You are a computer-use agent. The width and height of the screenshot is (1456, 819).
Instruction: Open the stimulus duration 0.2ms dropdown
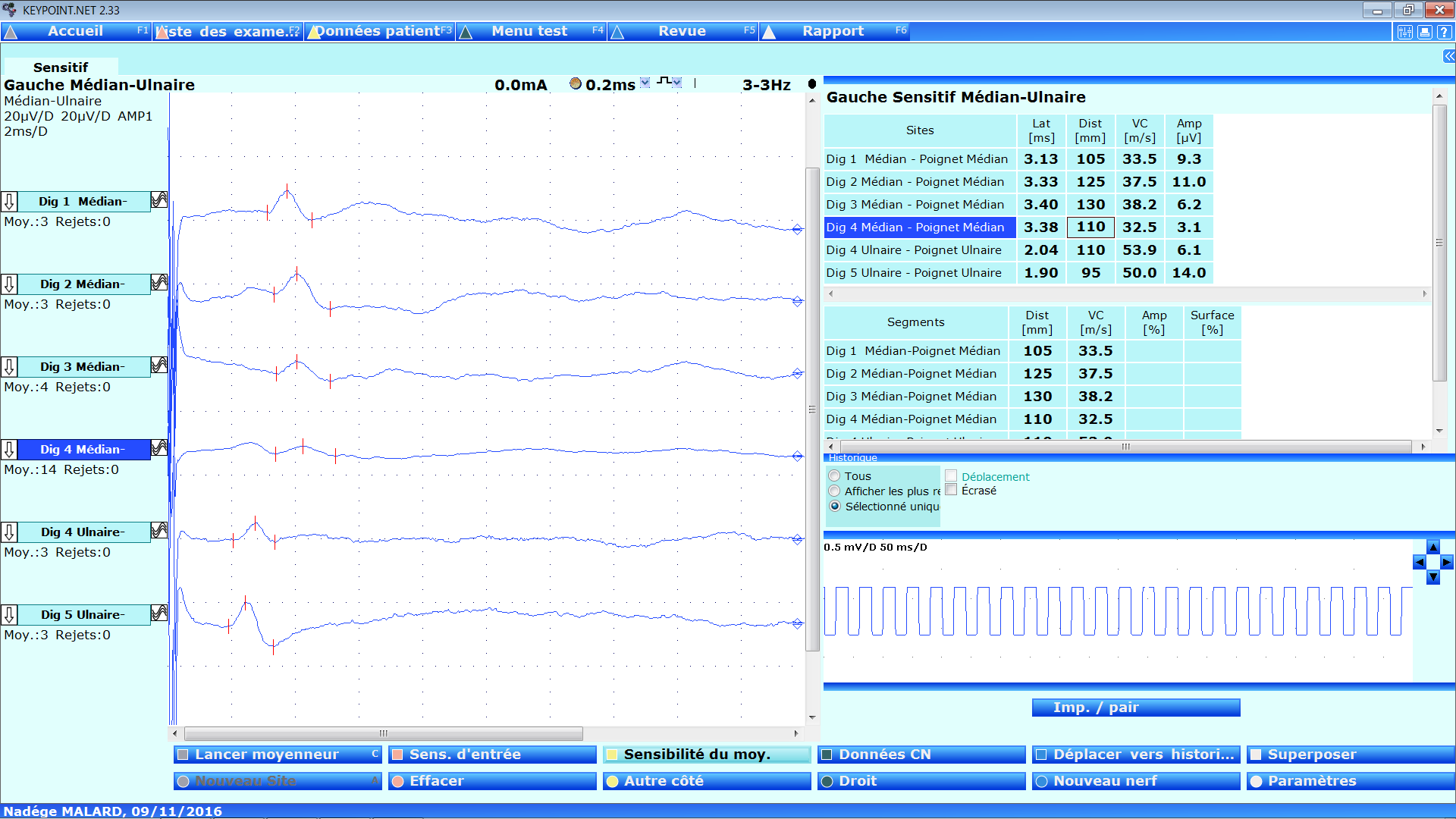point(645,83)
